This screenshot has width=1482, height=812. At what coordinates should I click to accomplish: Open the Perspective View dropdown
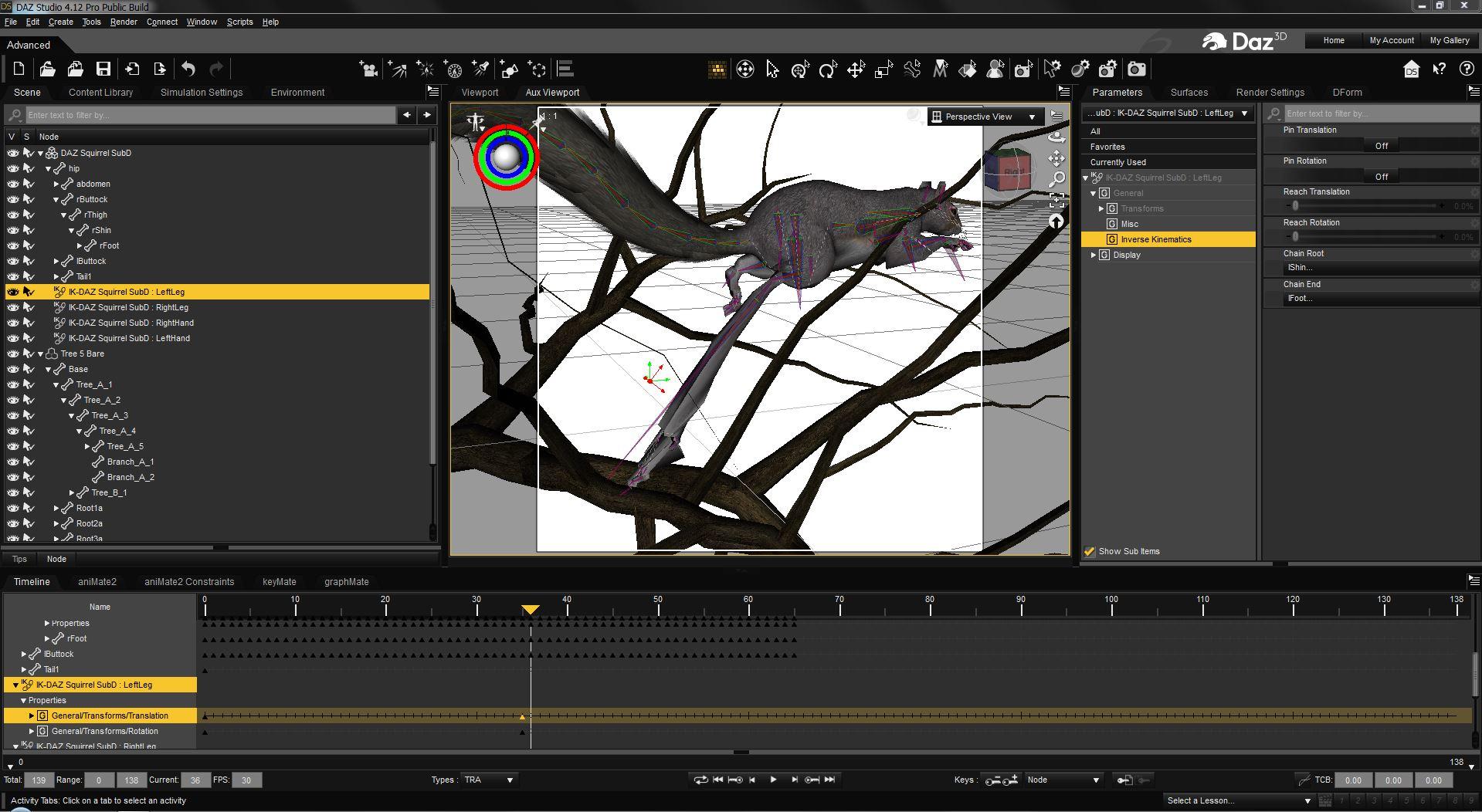985,117
